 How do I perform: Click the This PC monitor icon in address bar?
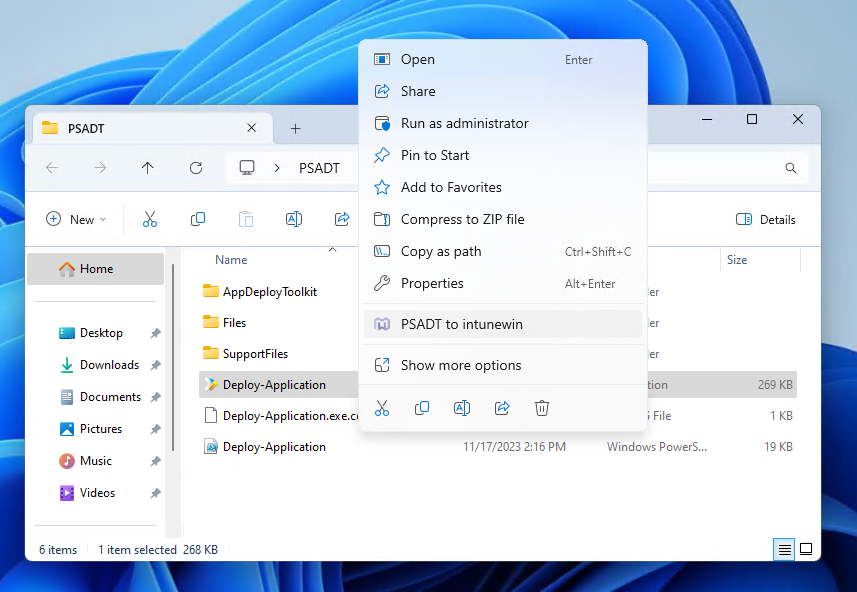(x=247, y=167)
